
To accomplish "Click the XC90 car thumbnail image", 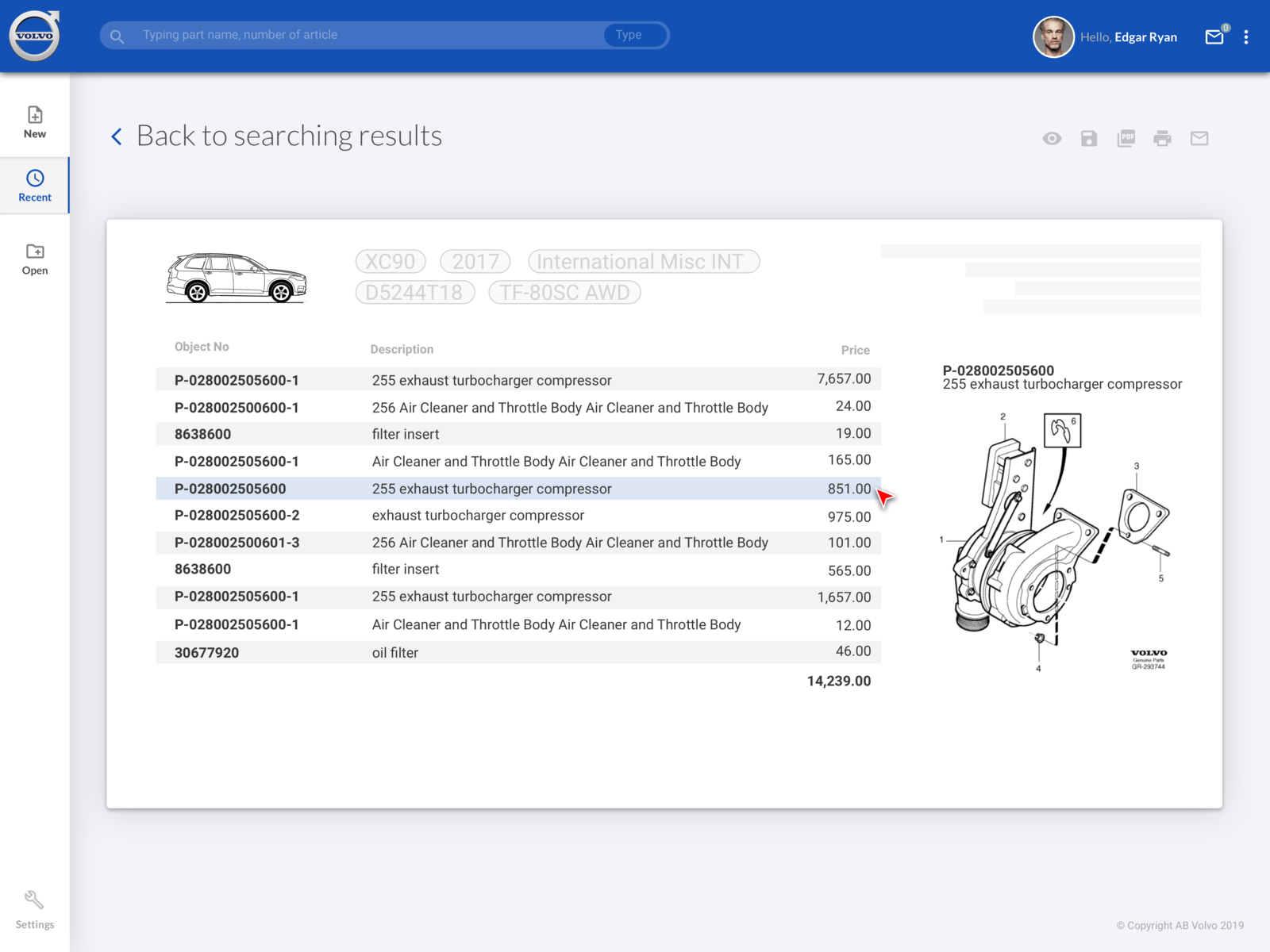I will pyautogui.click(x=236, y=278).
